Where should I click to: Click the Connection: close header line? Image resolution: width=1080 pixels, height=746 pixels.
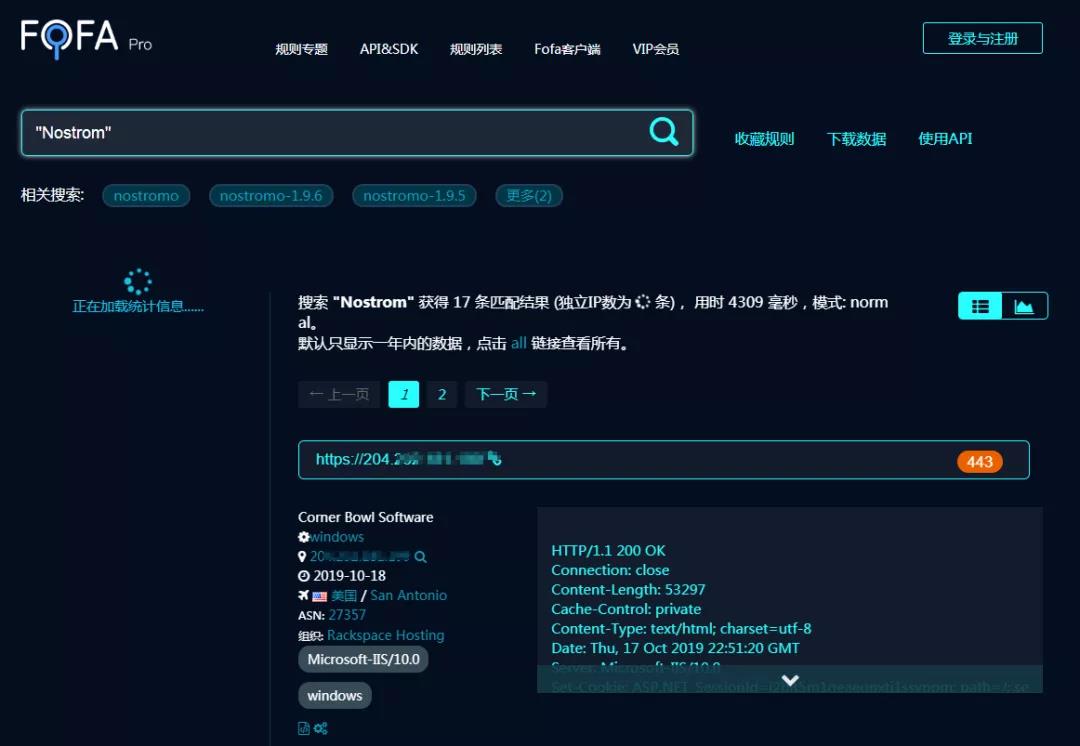pos(610,570)
